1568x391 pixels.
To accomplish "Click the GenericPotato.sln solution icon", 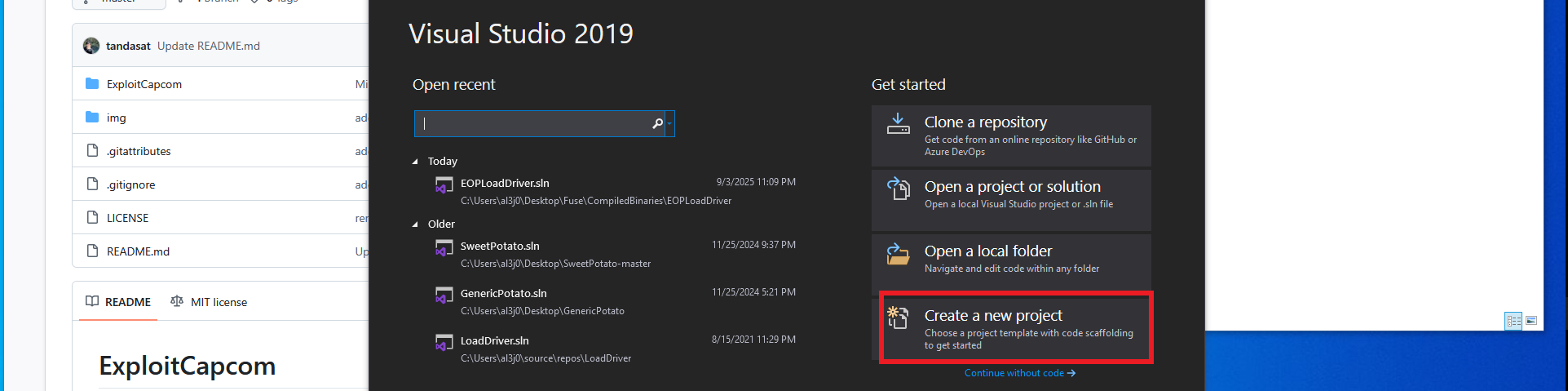I will coord(444,295).
